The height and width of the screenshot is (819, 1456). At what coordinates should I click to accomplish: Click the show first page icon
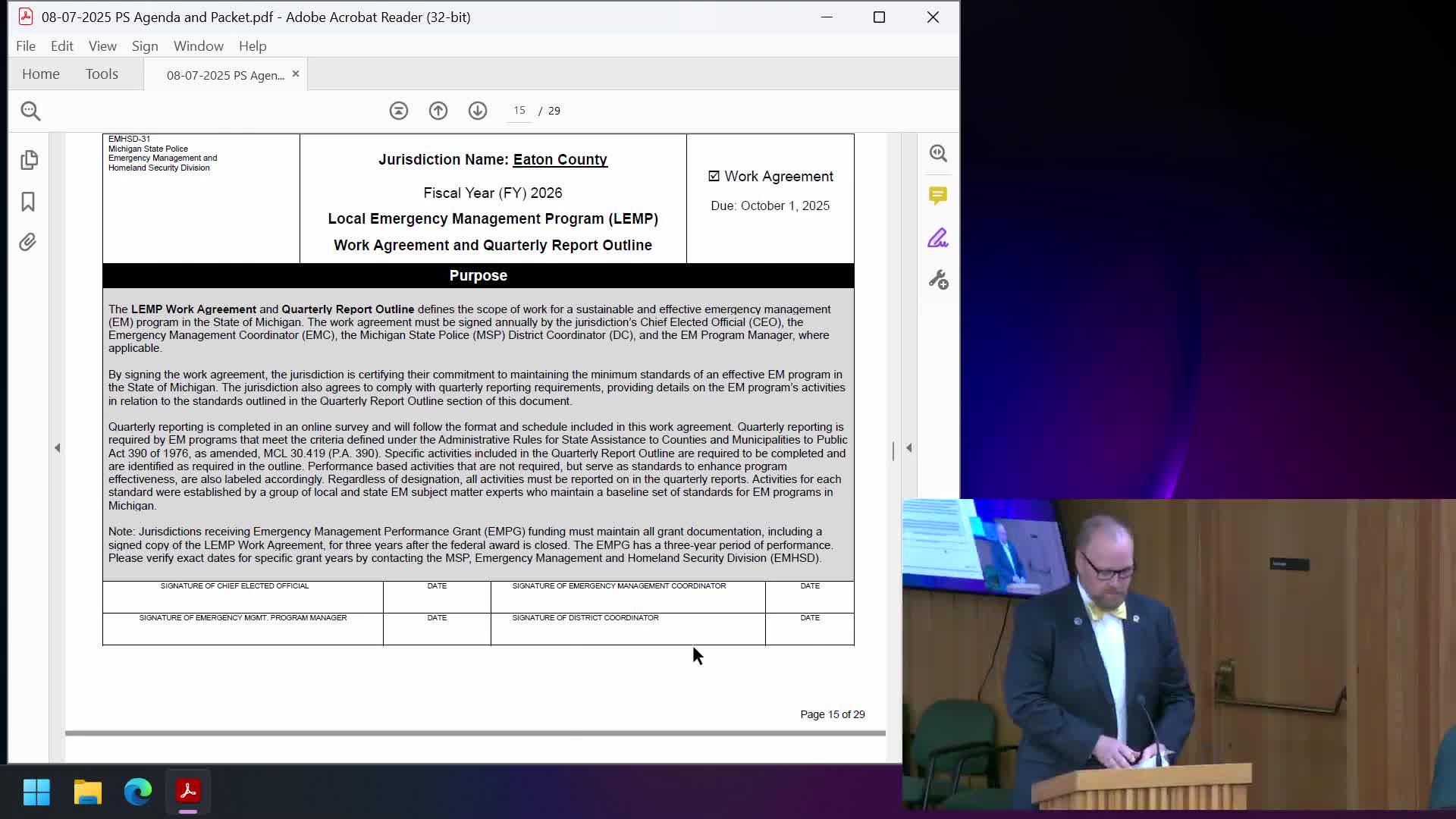click(x=399, y=111)
